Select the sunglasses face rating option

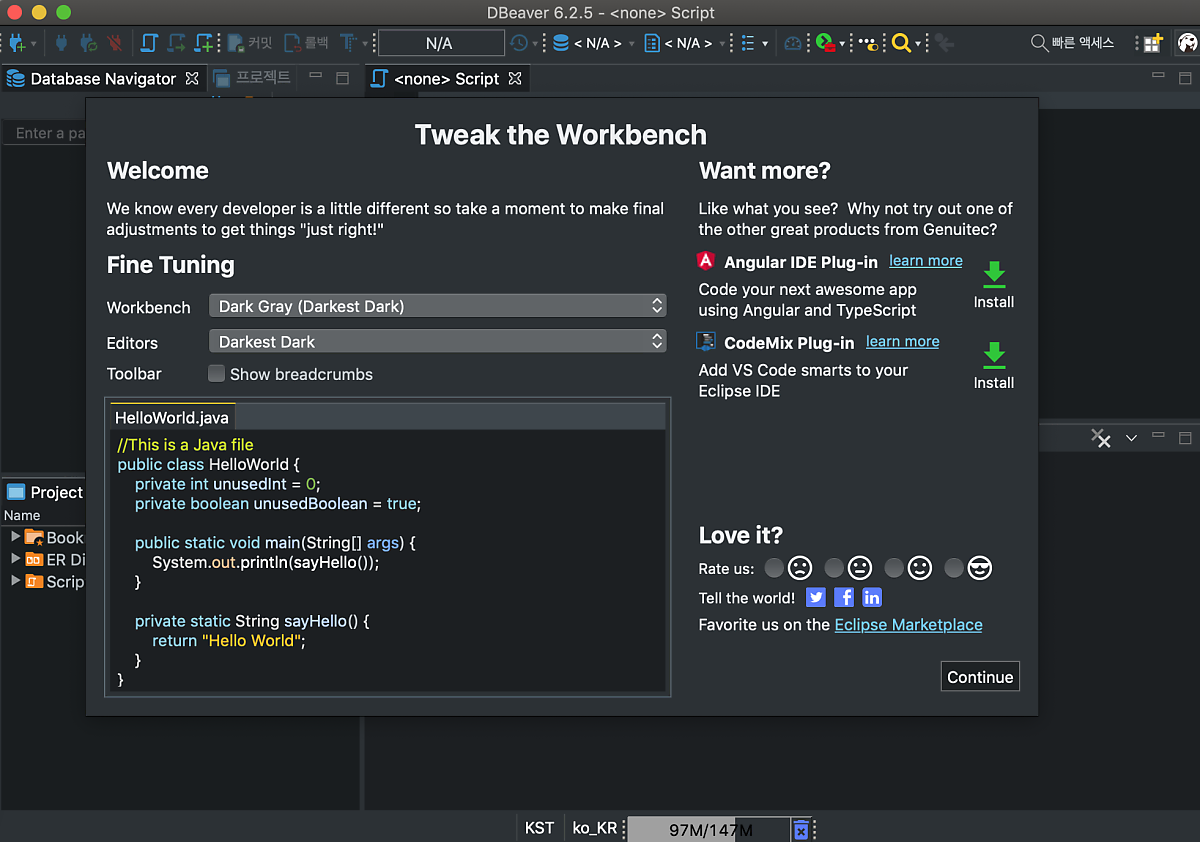(x=954, y=568)
